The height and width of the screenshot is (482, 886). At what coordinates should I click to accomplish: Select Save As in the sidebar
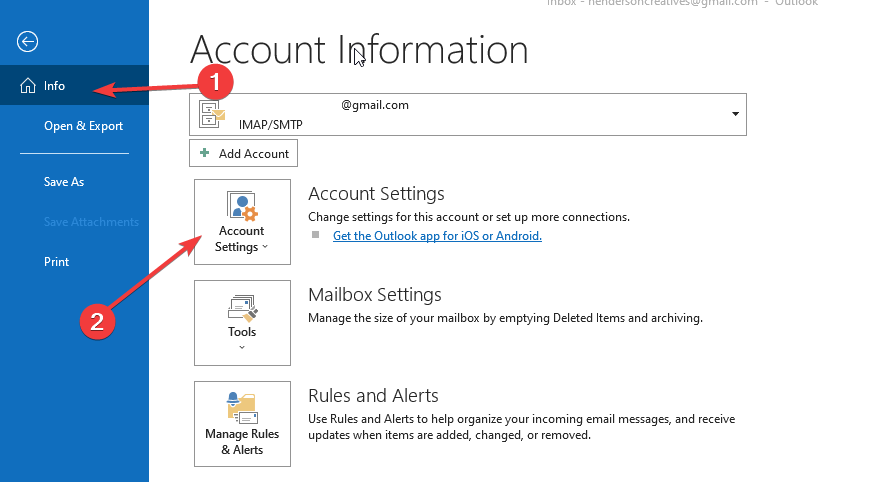click(64, 182)
